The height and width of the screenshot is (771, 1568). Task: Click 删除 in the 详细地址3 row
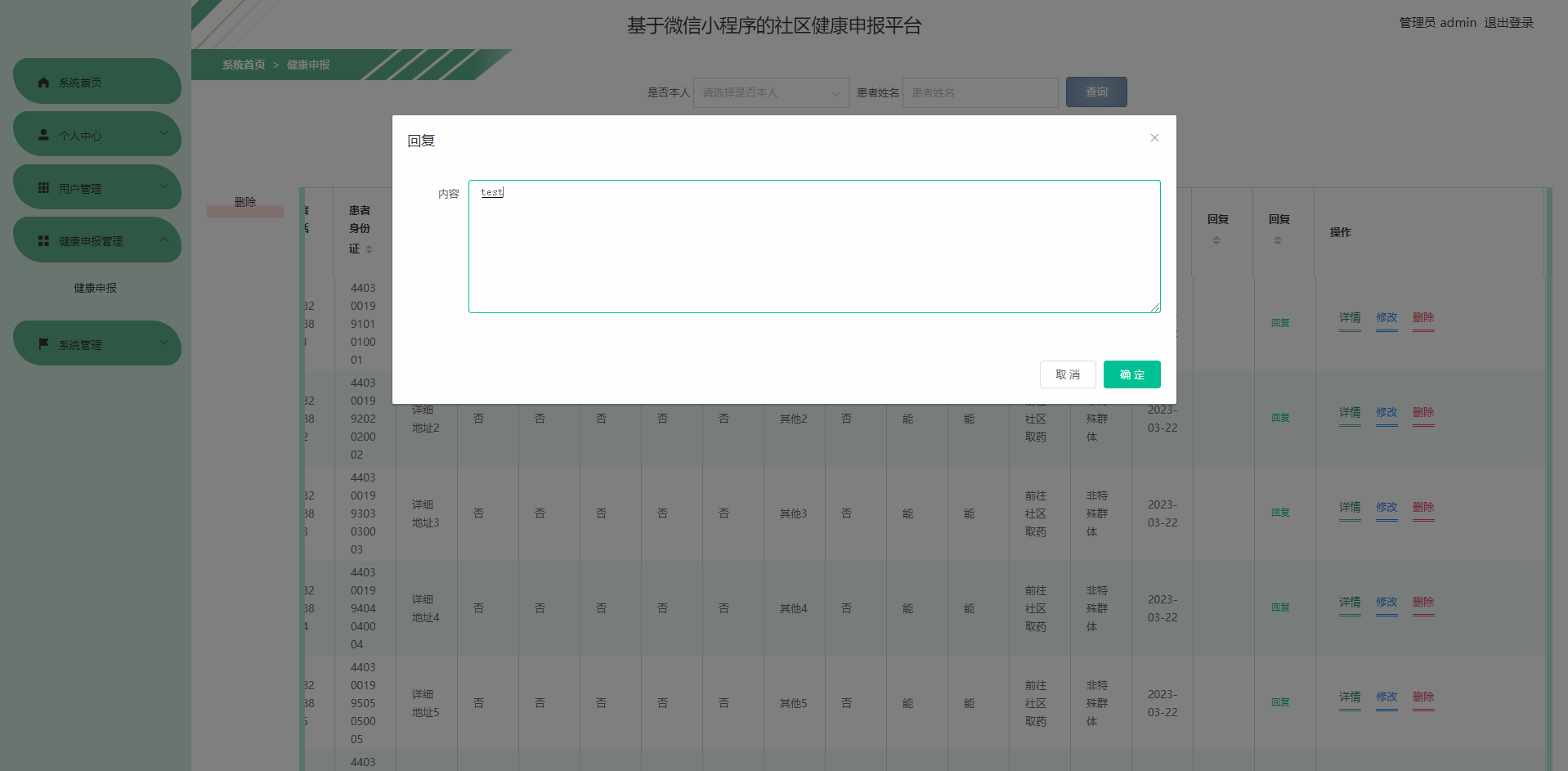click(1423, 508)
